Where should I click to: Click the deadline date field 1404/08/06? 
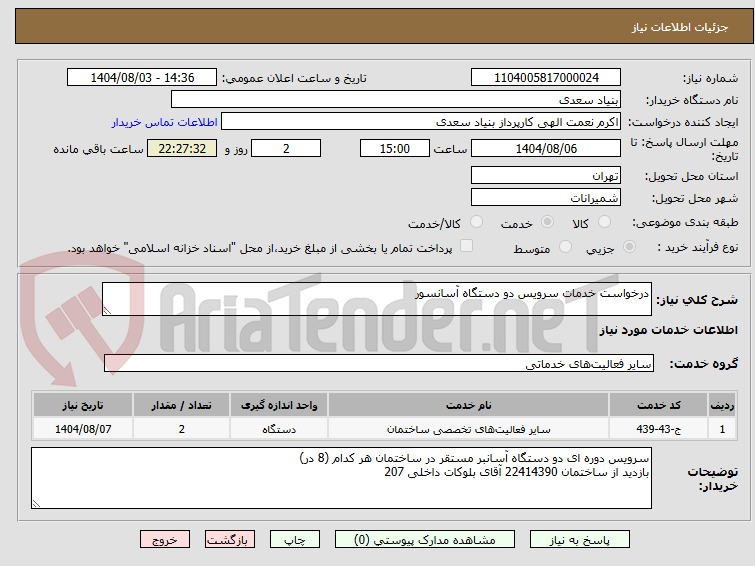546,148
